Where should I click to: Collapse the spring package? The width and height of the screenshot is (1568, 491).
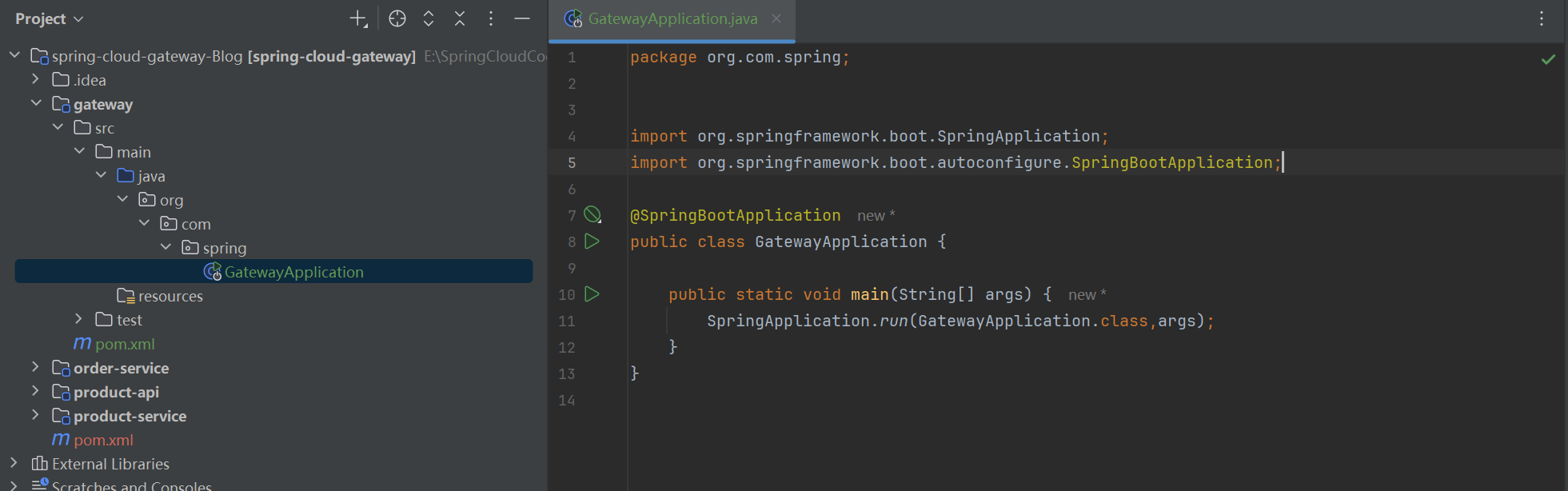click(166, 247)
